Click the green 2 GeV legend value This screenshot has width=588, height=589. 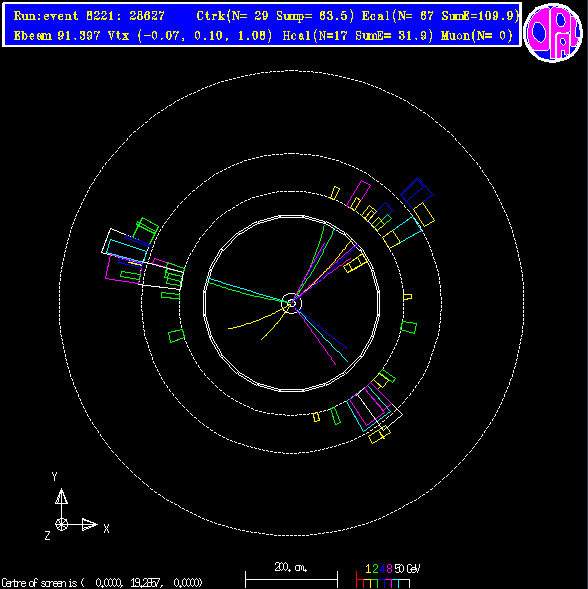coord(375,569)
